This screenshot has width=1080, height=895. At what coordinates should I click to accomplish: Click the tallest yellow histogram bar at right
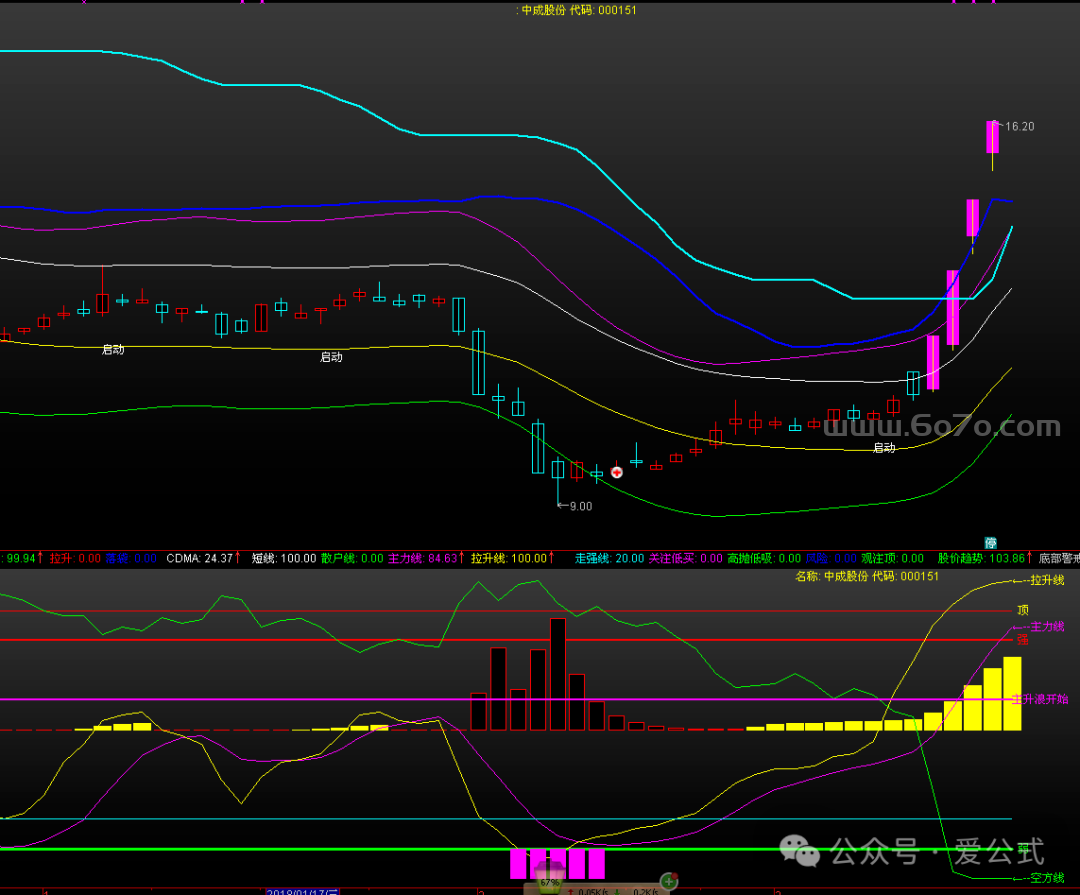click(1012, 693)
